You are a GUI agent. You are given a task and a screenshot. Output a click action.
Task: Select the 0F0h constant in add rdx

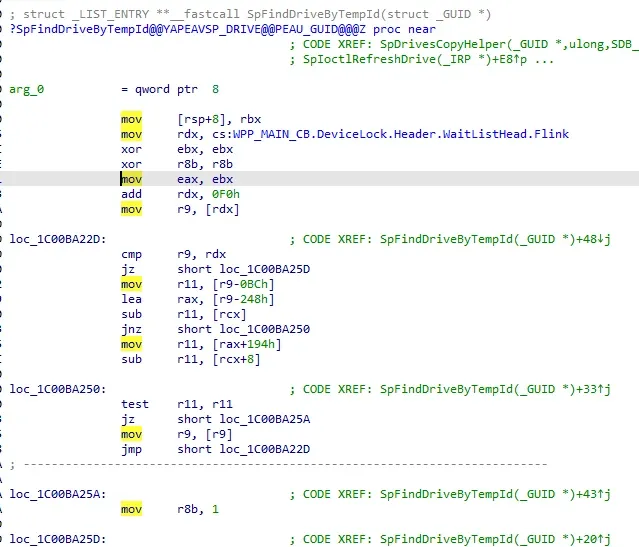[226, 194]
